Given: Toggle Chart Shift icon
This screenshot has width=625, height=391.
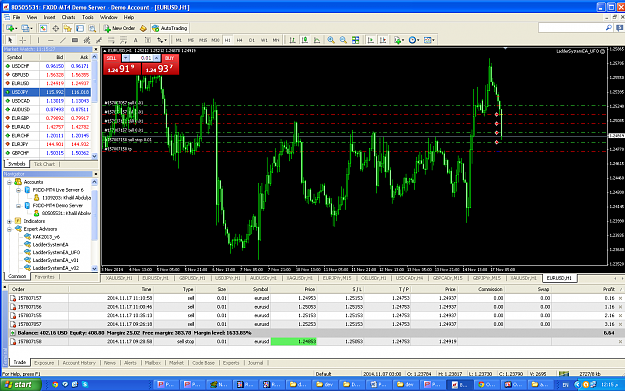Looking at the screenshot, I should [383, 40].
